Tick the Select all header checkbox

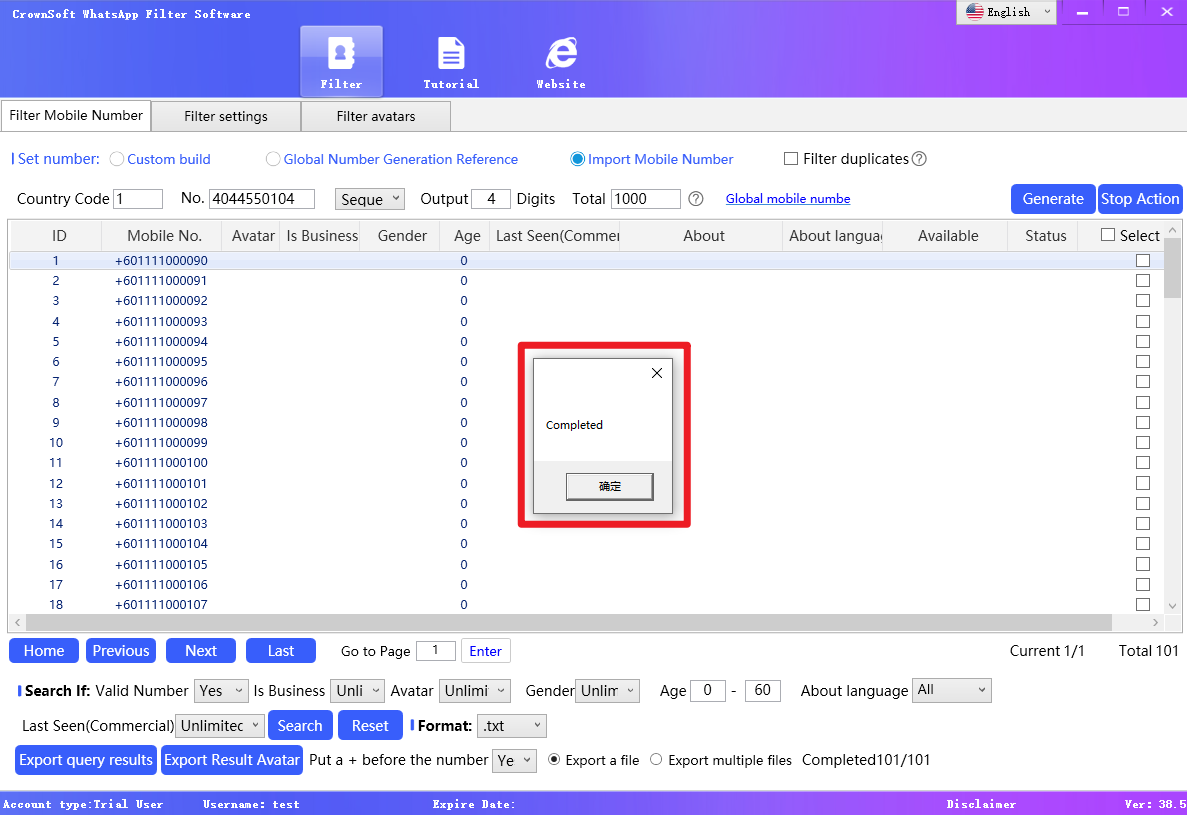1108,235
